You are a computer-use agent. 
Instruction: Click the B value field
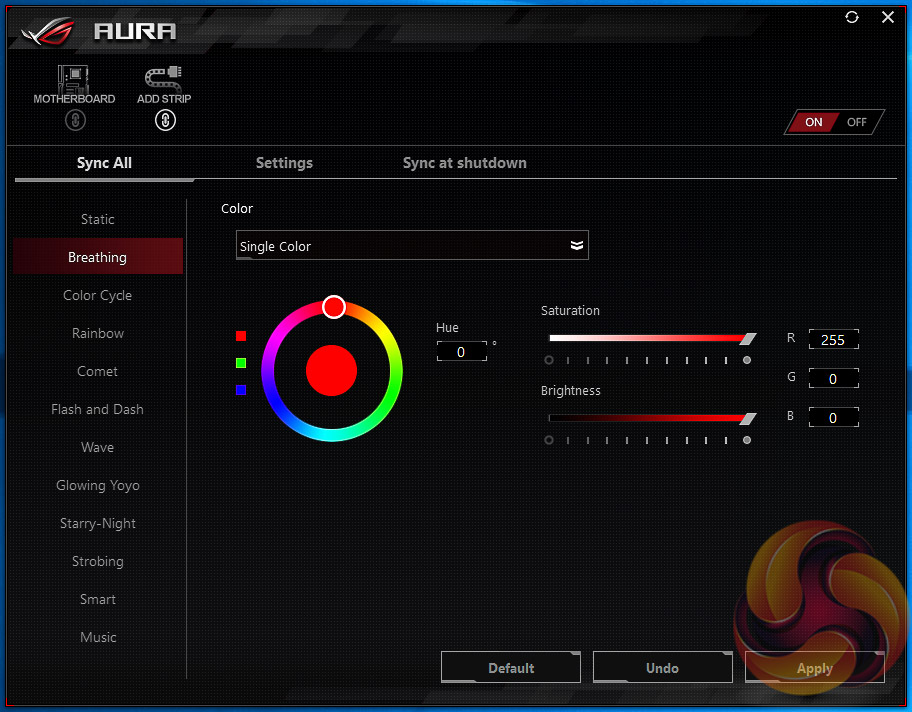coord(833,417)
